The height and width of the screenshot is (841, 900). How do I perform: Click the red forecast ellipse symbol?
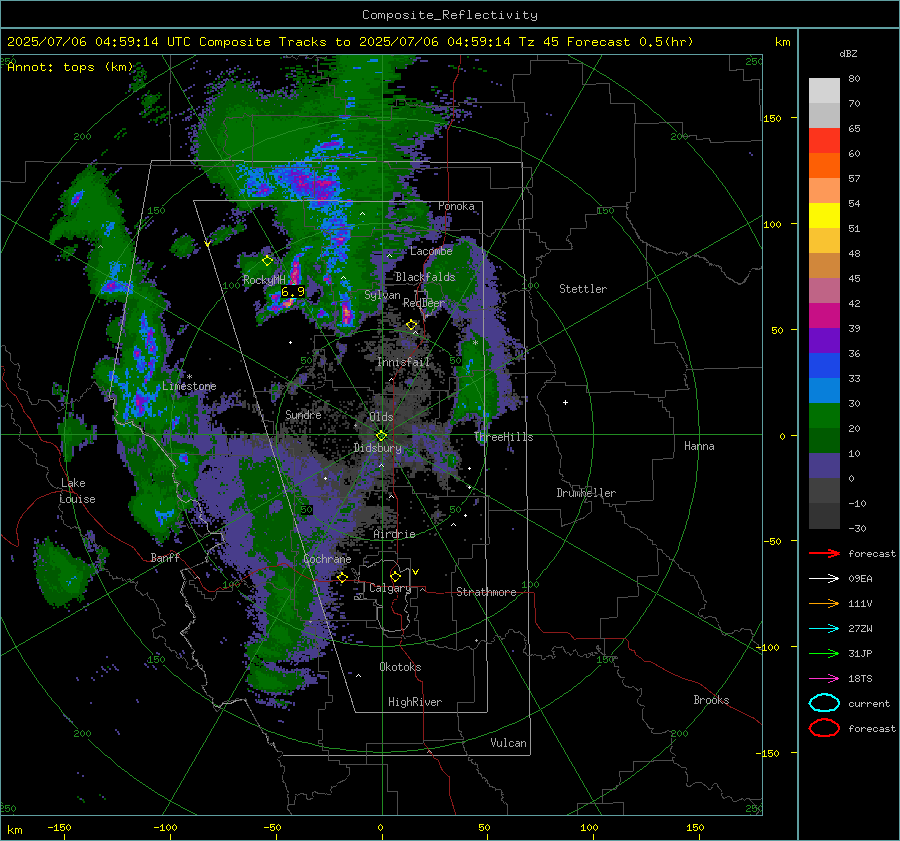(x=824, y=728)
